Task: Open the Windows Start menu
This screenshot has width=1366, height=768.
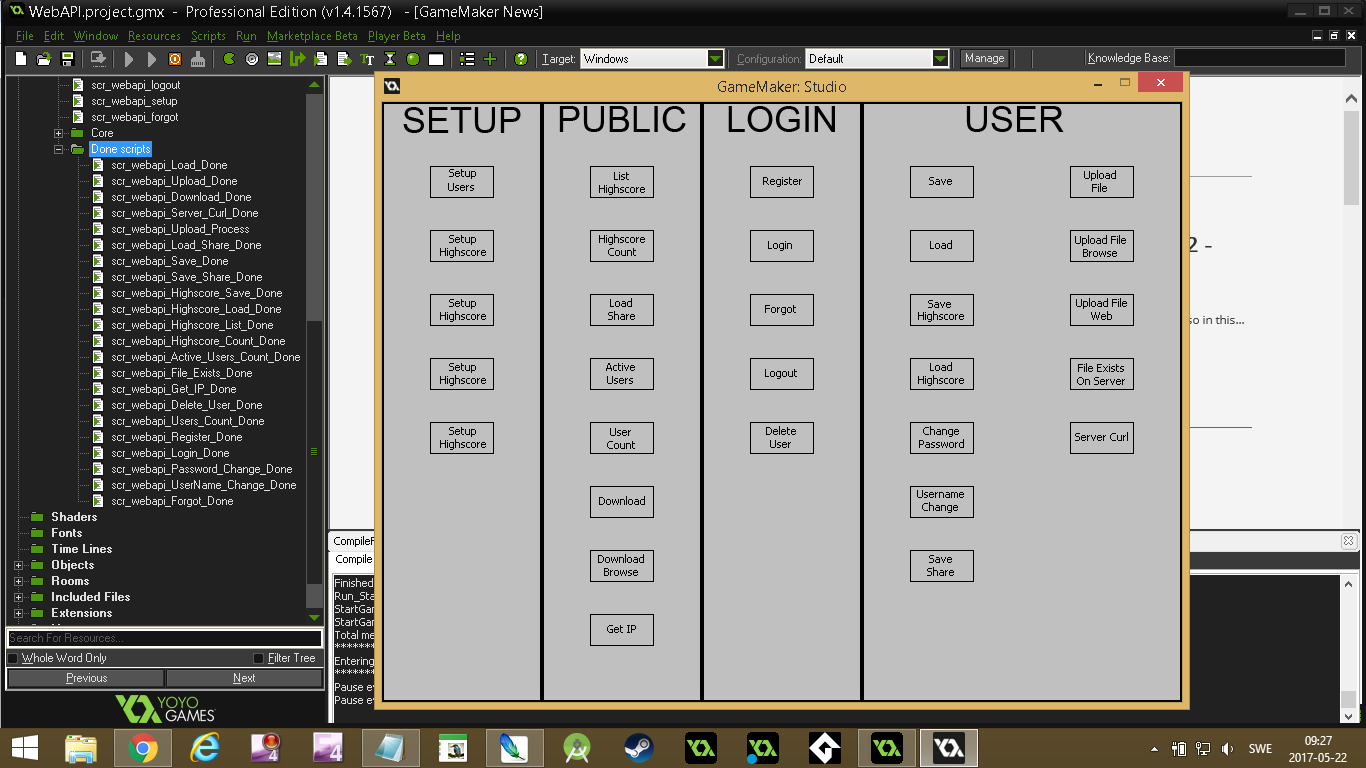Action: (25, 747)
